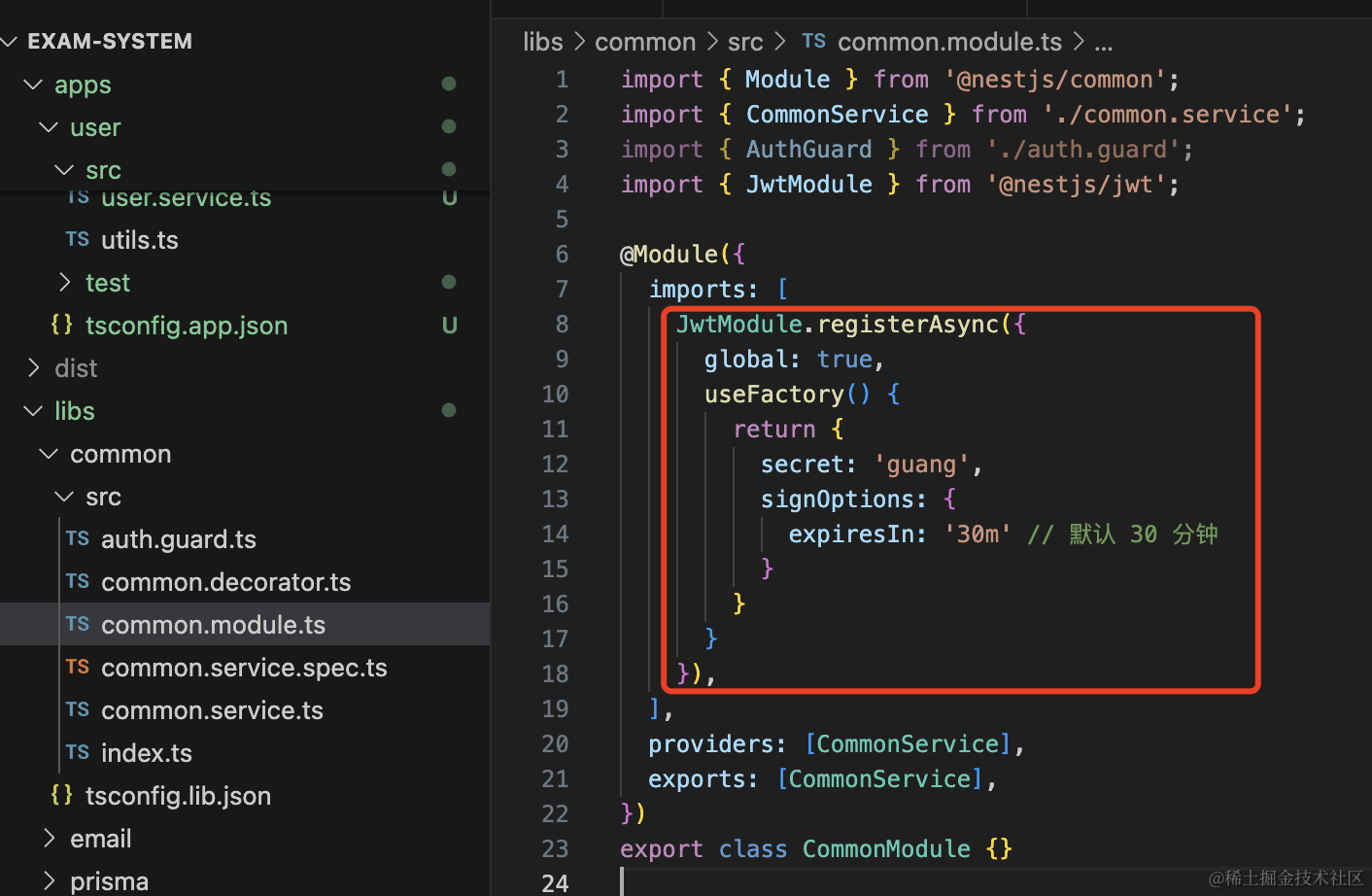Collapse the apps folder
The height and width of the screenshot is (896, 1372).
click(x=33, y=85)
